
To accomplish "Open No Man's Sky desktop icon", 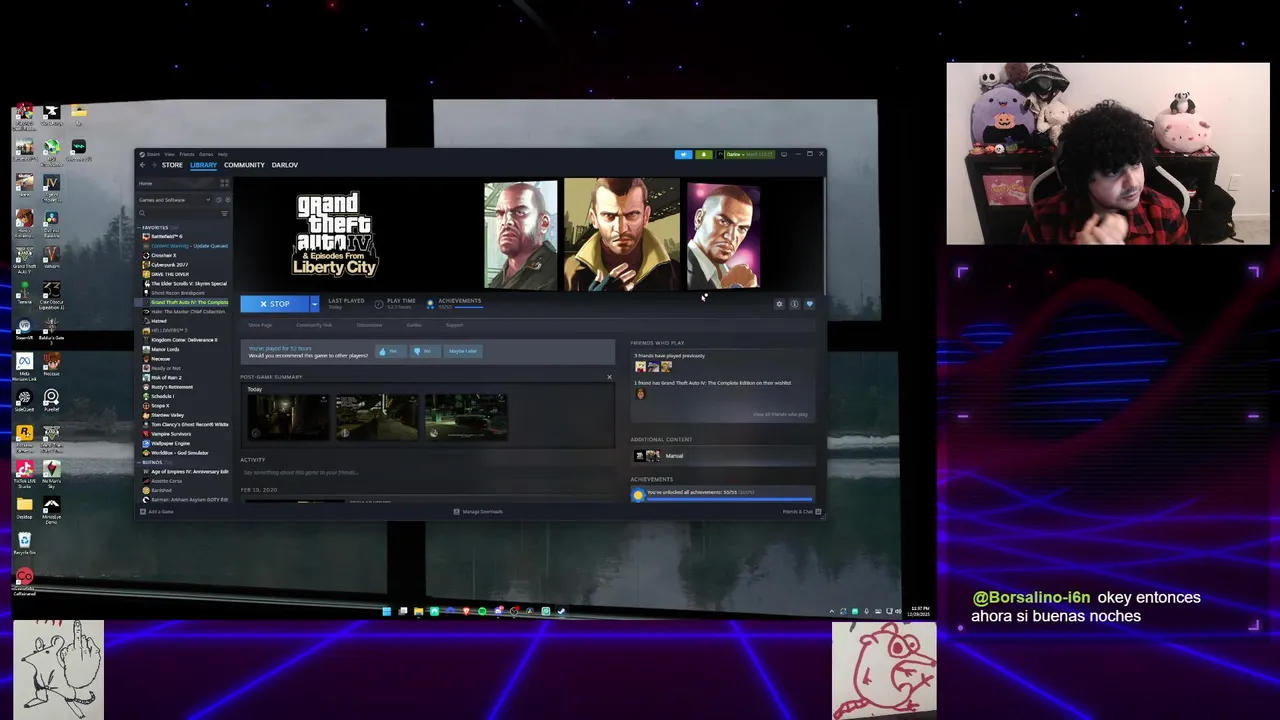I will click(51, 473).
